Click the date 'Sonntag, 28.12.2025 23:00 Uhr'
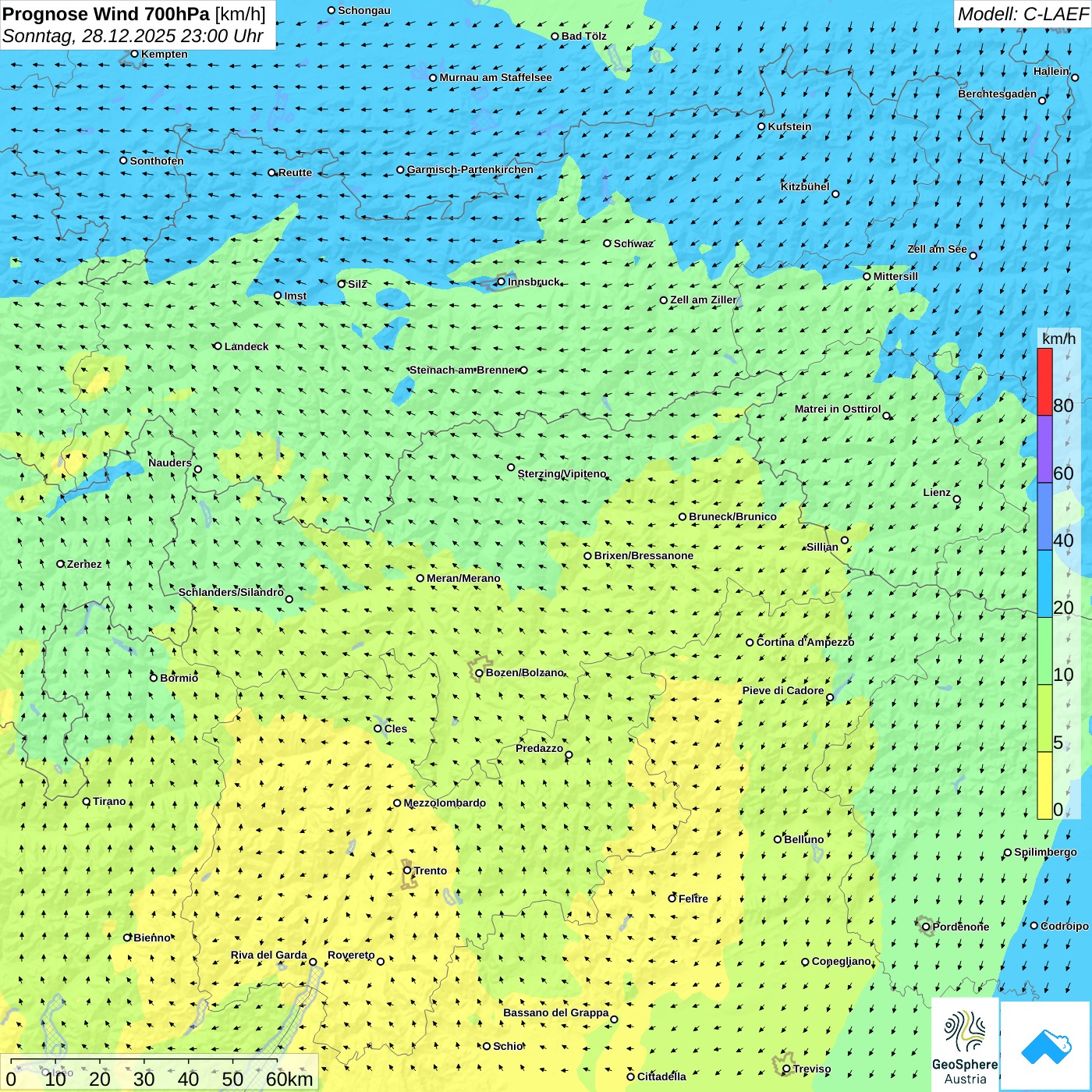Screen dimensions: 1092x1092 click(133, 36)
